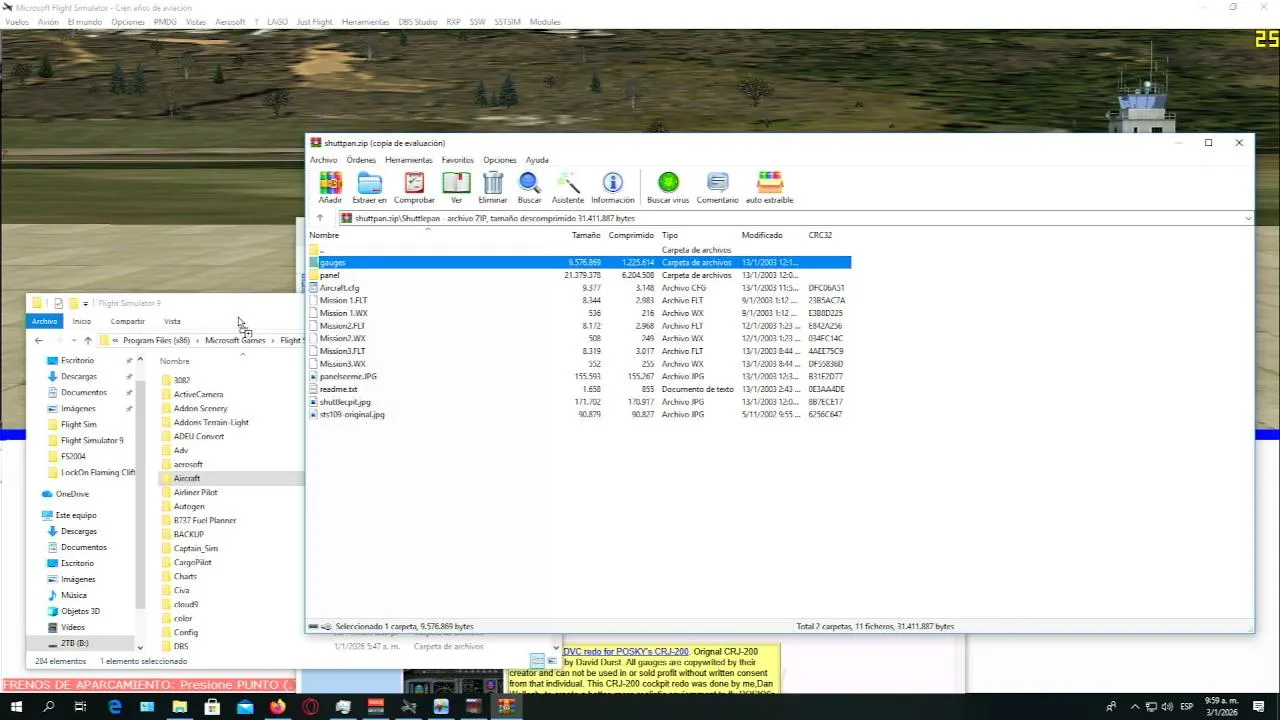Click the Buscar virus icon
1280x720 pixels.
[x=668, y=187]
